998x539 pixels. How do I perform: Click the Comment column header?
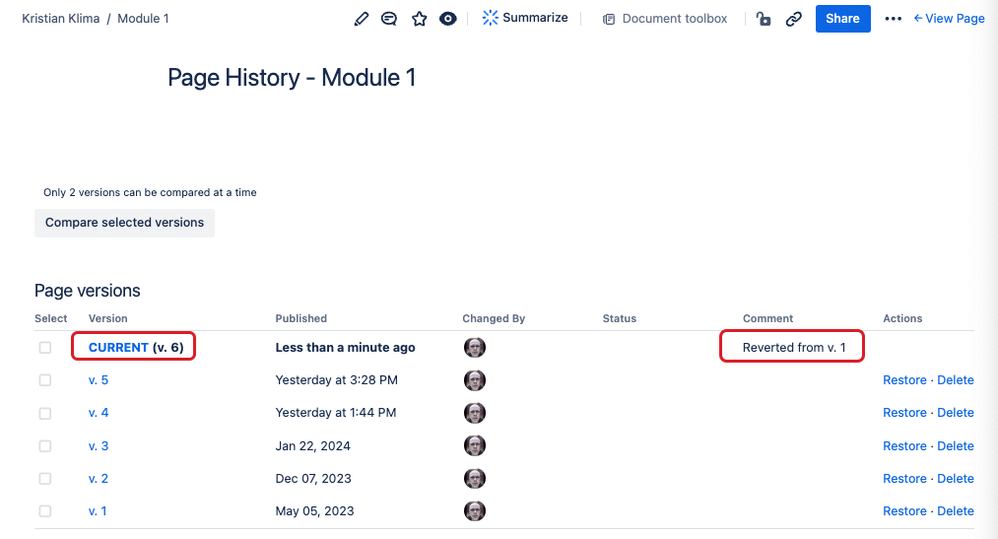[768, 318]
